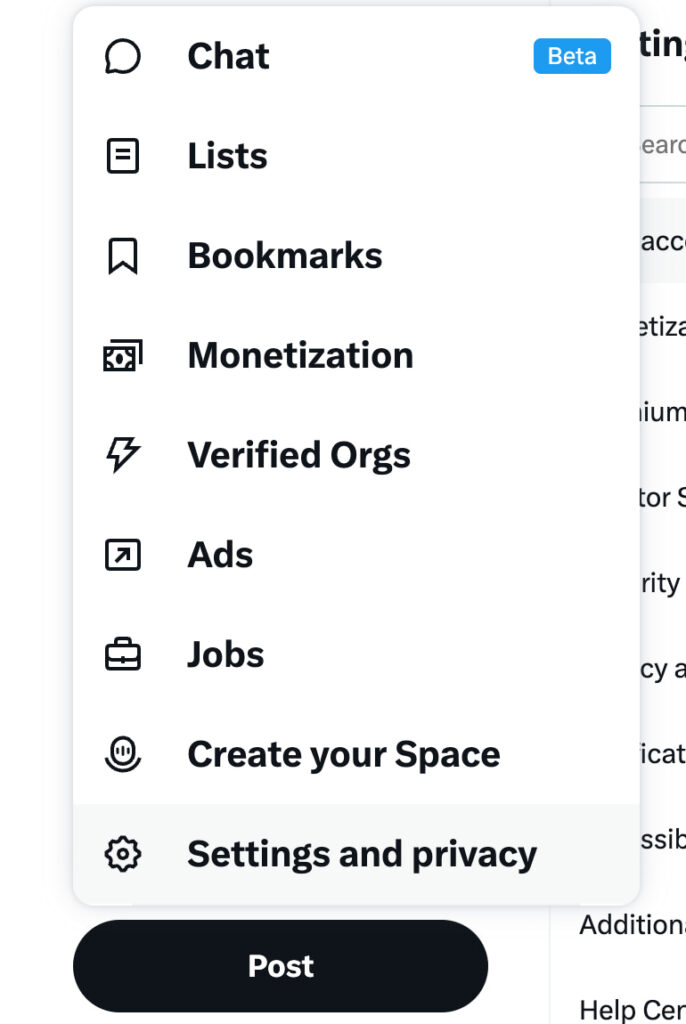Open Settings and privacy
This screenshot has width=686, height=1024.
point(361,854)
